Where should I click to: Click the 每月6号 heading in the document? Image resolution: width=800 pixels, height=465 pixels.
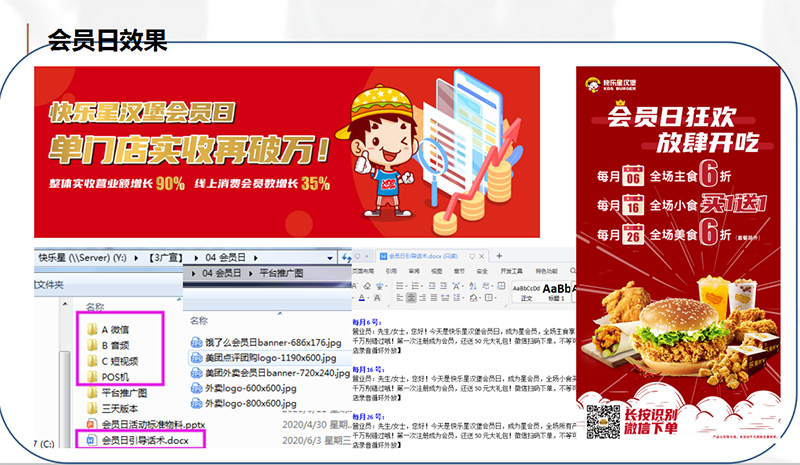click(x=367, y=323)
